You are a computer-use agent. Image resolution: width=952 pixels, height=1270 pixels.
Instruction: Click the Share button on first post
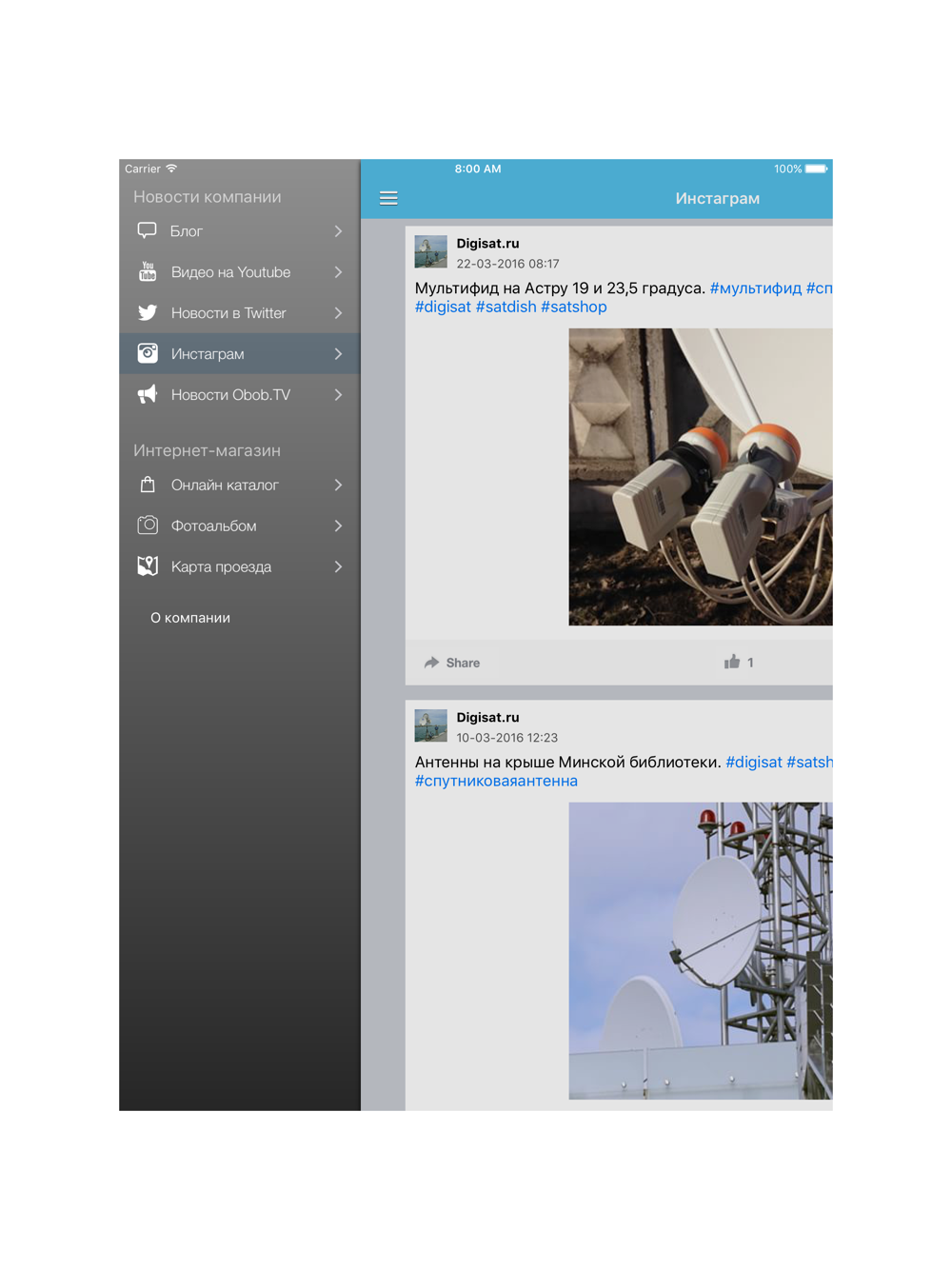click(x=452, y=663)
